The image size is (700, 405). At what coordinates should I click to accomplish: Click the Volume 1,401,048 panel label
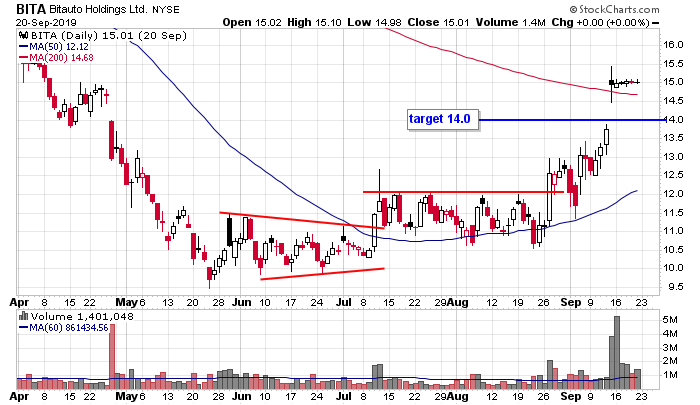tap(82, 317)
